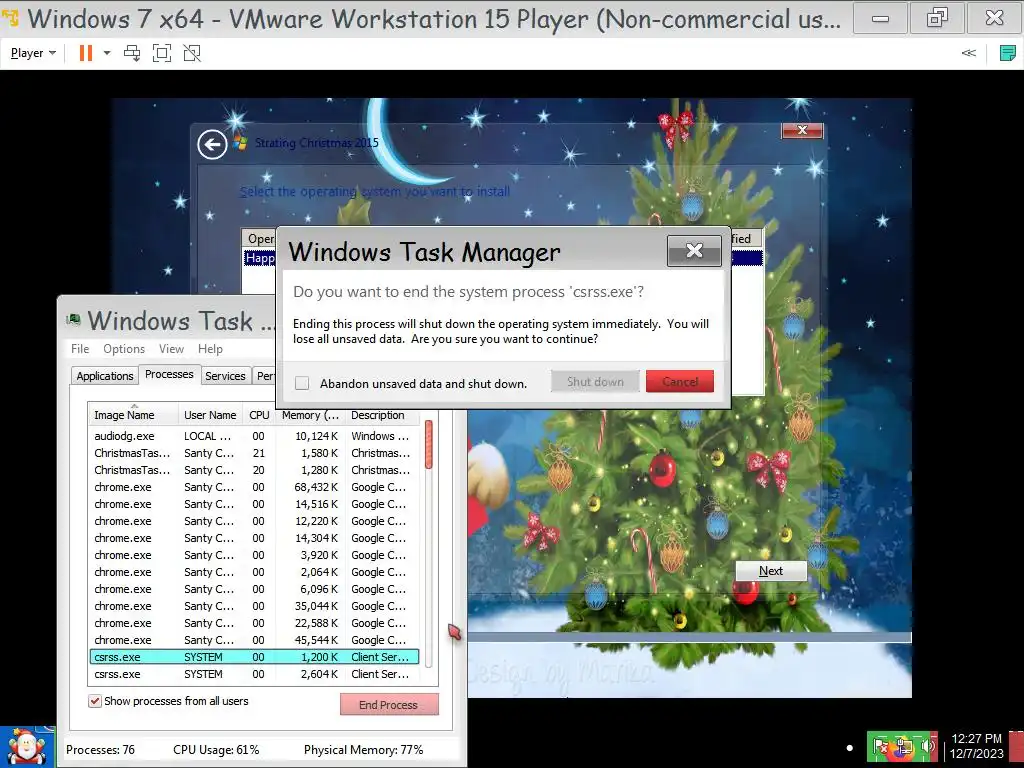This screenshot has width=1024, height=768.
Task: Close the Christmas 2015 setup window
Action: tap(803, 130)
